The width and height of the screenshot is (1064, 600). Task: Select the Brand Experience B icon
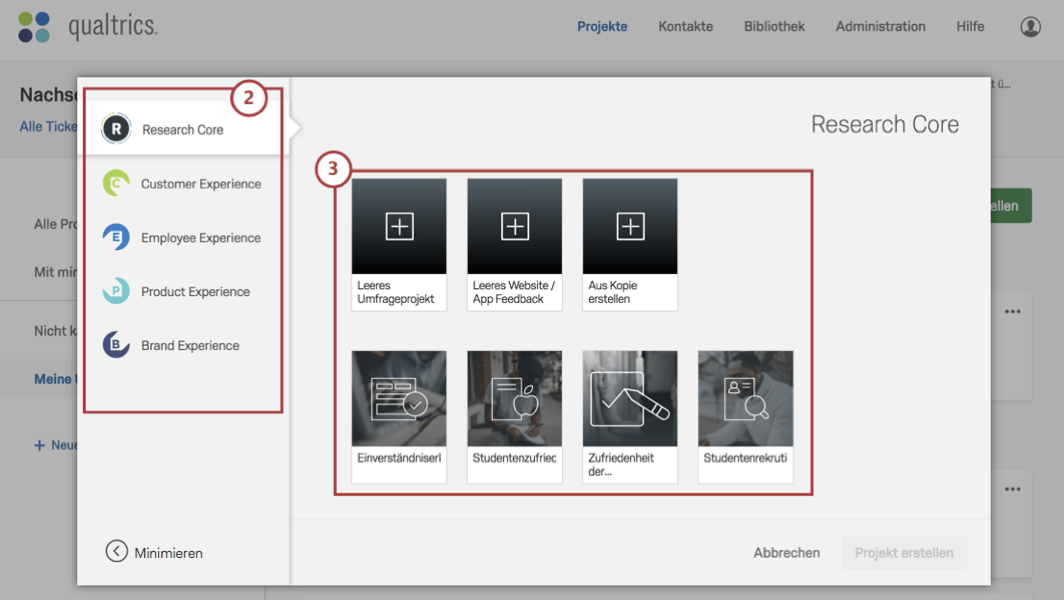pos(116,345)
